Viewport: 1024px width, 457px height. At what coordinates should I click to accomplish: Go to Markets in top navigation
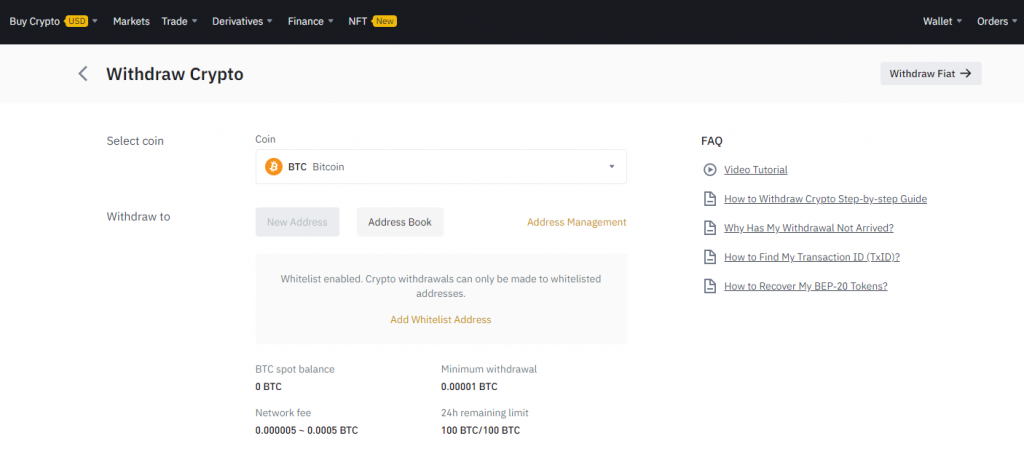[x=131, y=22]
